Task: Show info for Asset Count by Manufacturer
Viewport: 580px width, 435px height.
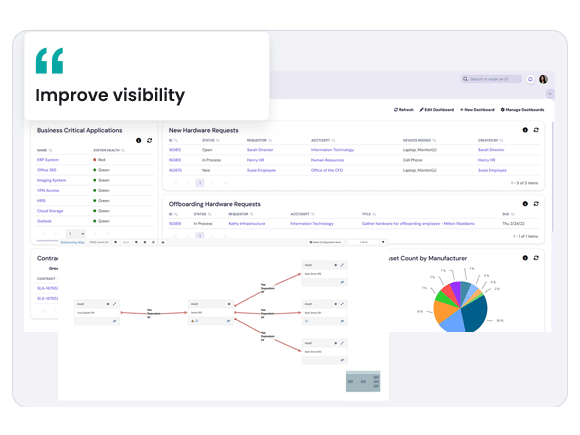Action: [525, 258]
